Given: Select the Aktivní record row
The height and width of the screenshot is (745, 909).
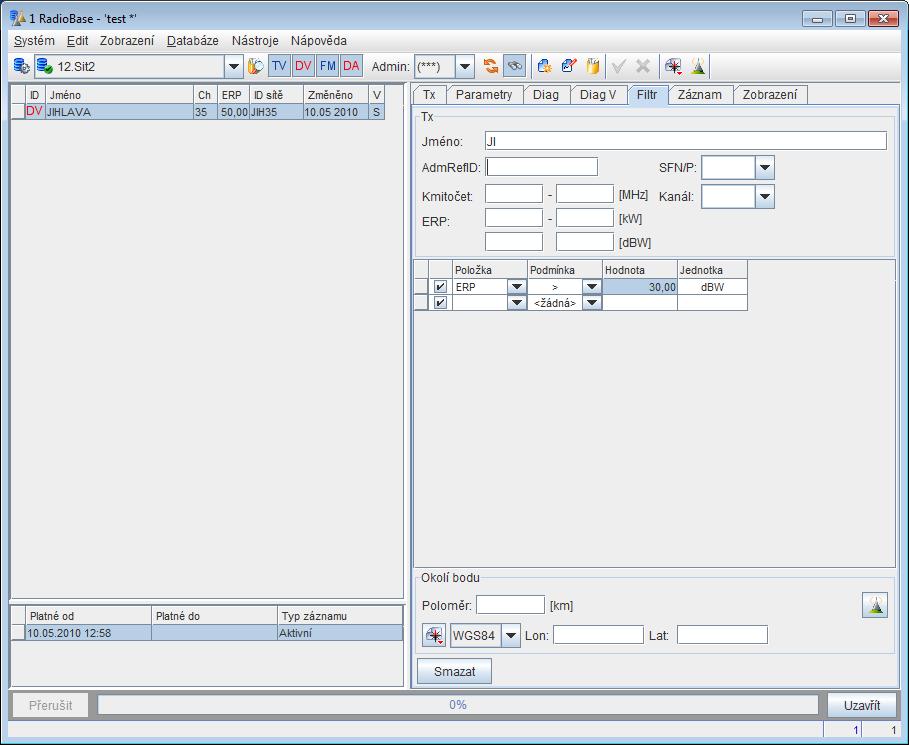Looking at the screenshot, I should 206,633.
